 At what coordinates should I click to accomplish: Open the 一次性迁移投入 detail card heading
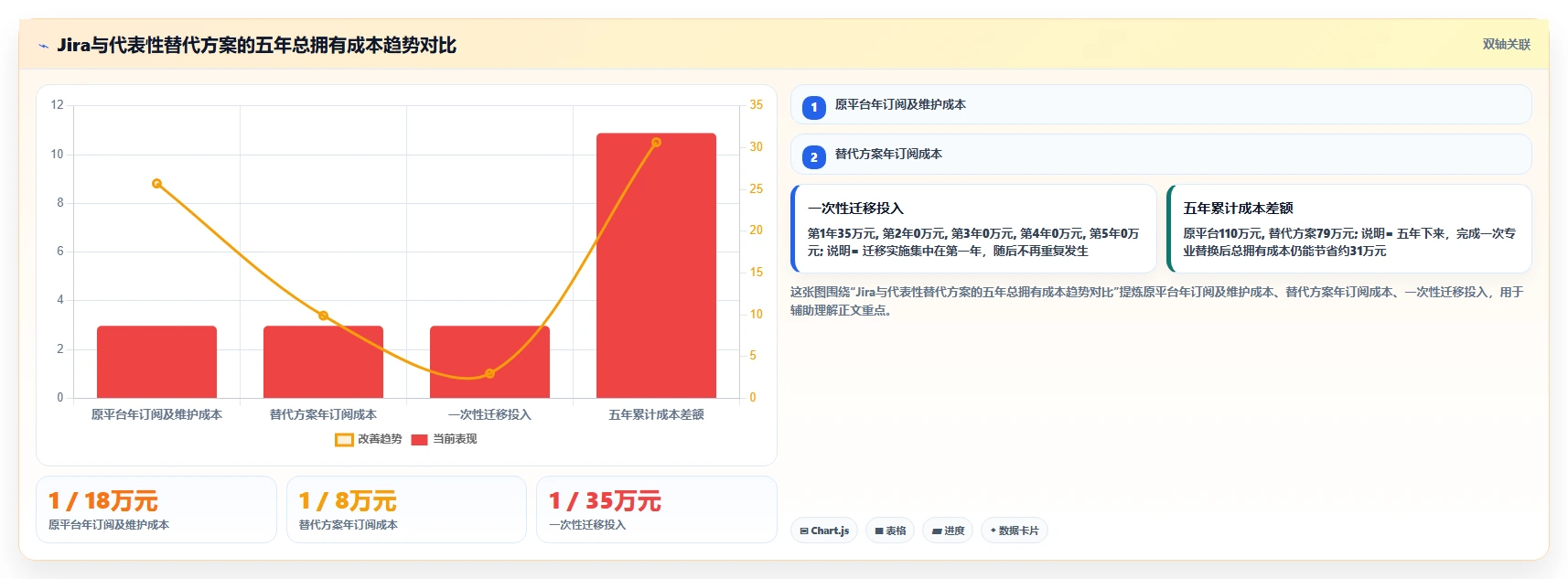click(855, 209)
